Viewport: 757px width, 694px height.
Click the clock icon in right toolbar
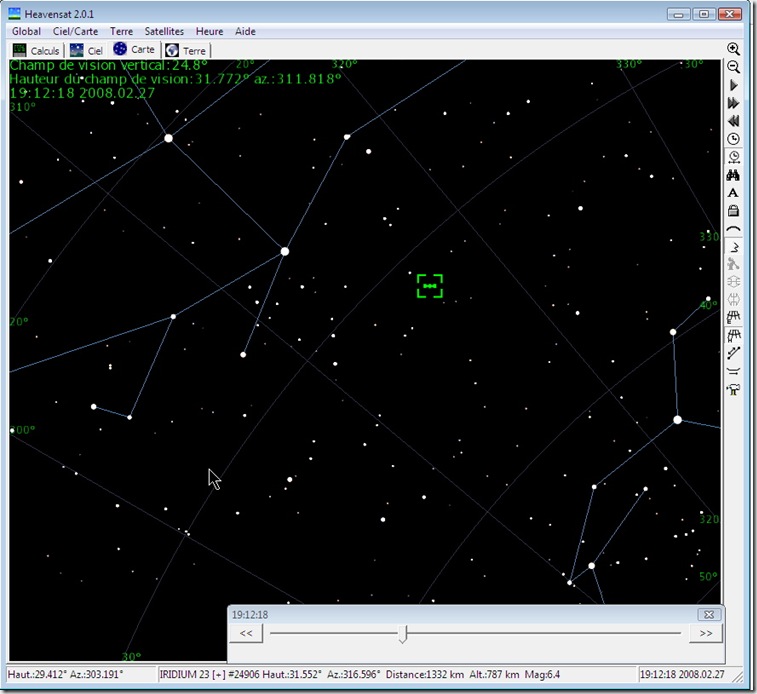pos(733,139)
